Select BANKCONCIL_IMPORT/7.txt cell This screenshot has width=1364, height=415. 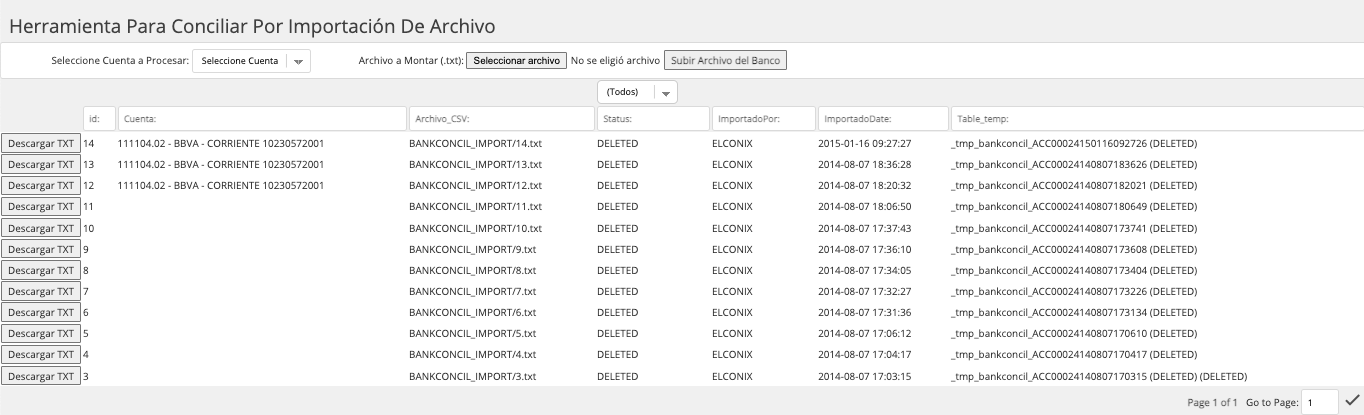point(473,291)
